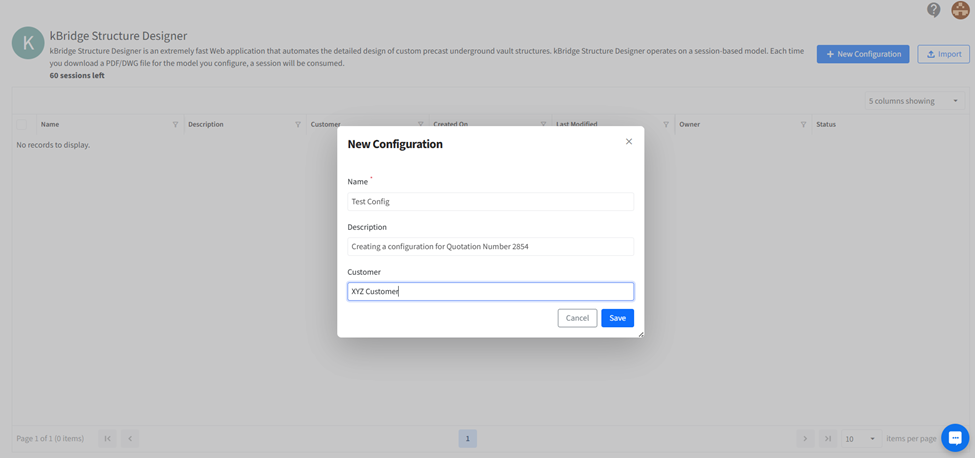This screenshot has width=975, height=458.
Task: Filter the Description column
Action: coord(298,124)
